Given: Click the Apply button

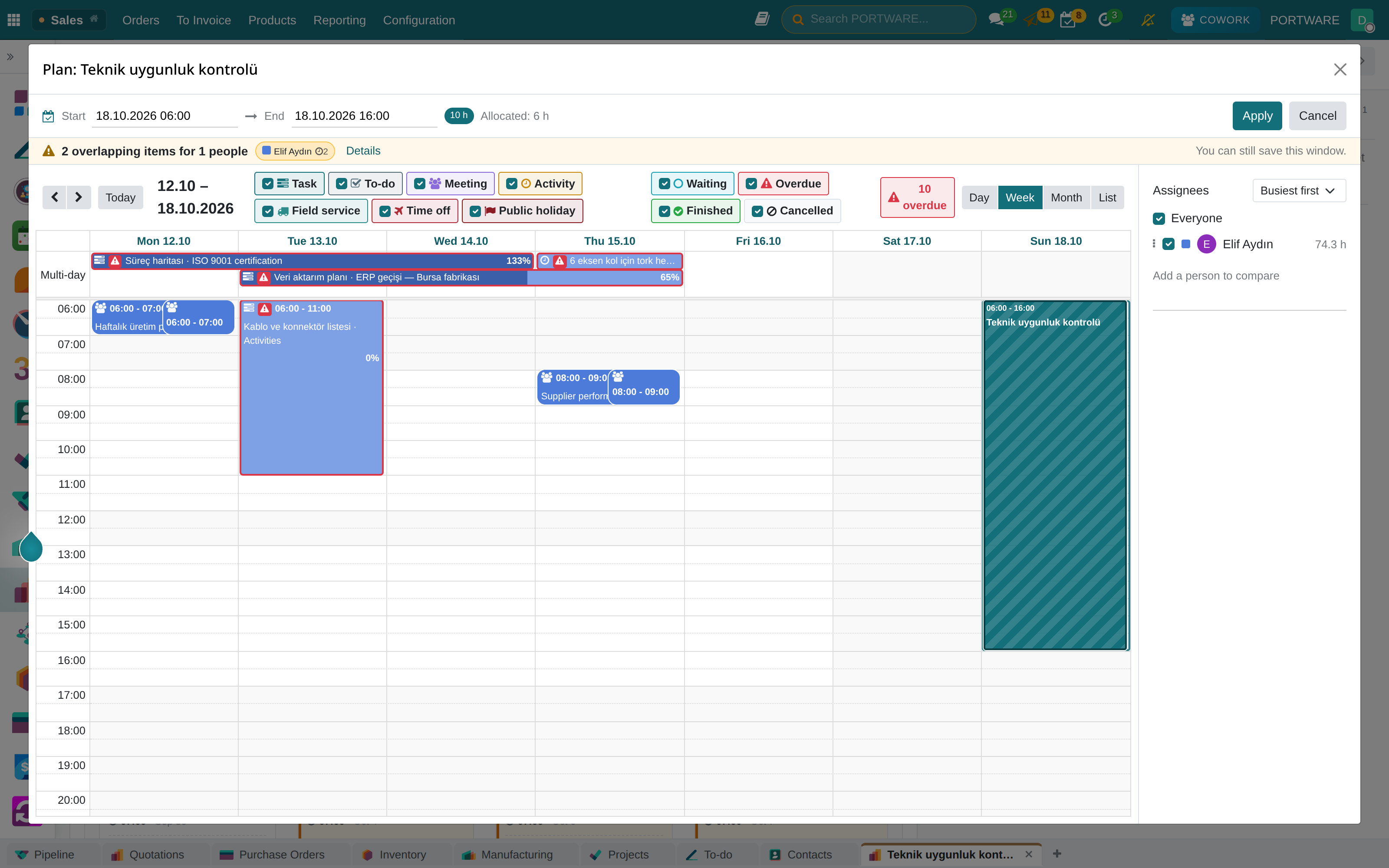Looking at the screenshot, I should (x=1257, y=116).
